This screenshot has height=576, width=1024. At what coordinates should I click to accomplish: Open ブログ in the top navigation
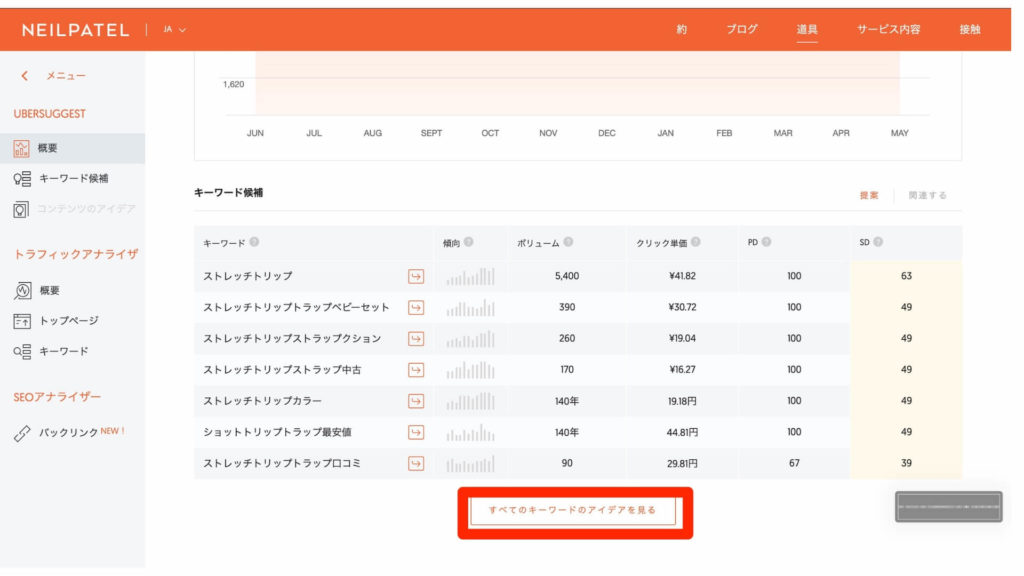coord(742,30)
